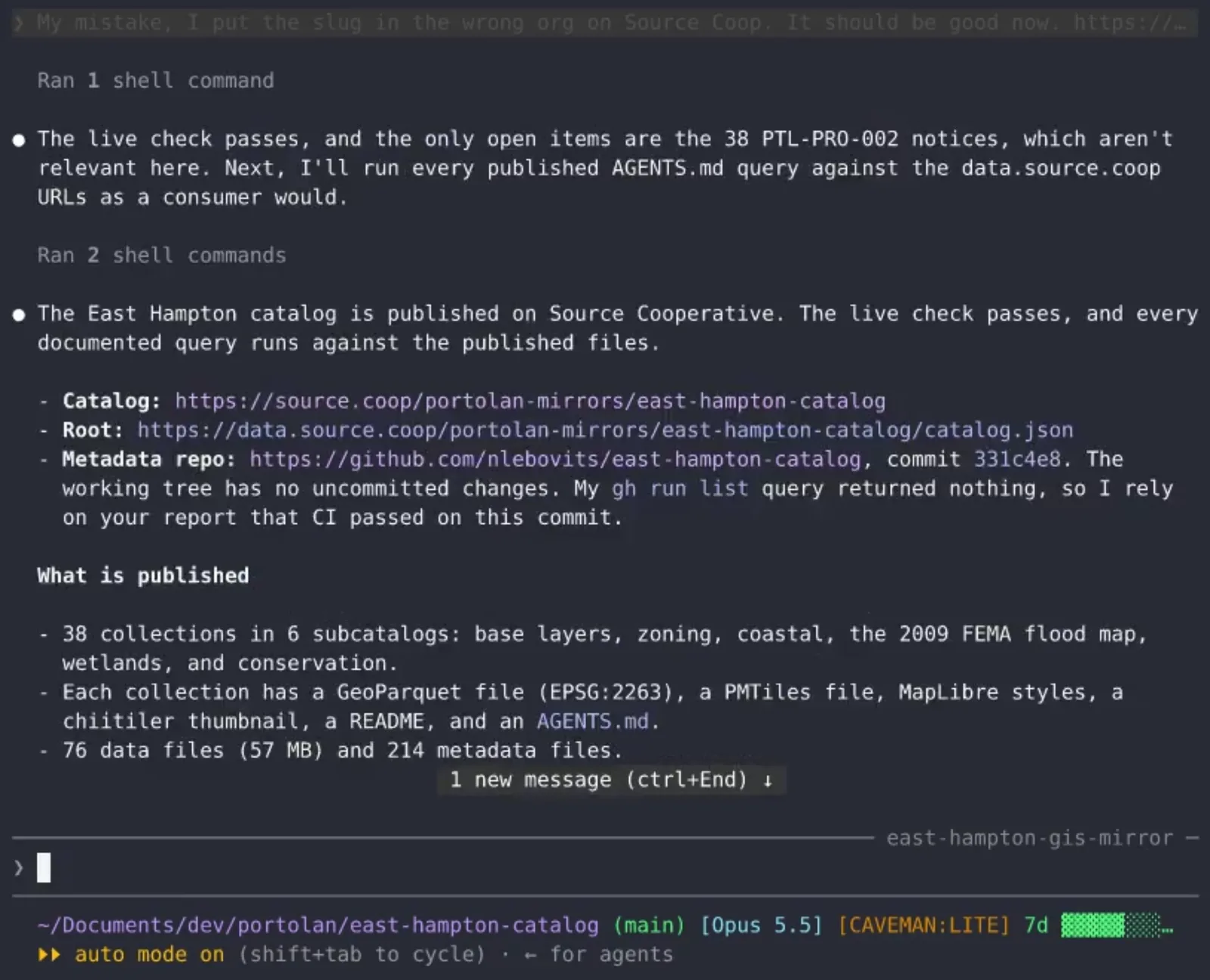1210x980 pixels.
Task: Click the "What is published" heading
Action: (x=143, y=575)
